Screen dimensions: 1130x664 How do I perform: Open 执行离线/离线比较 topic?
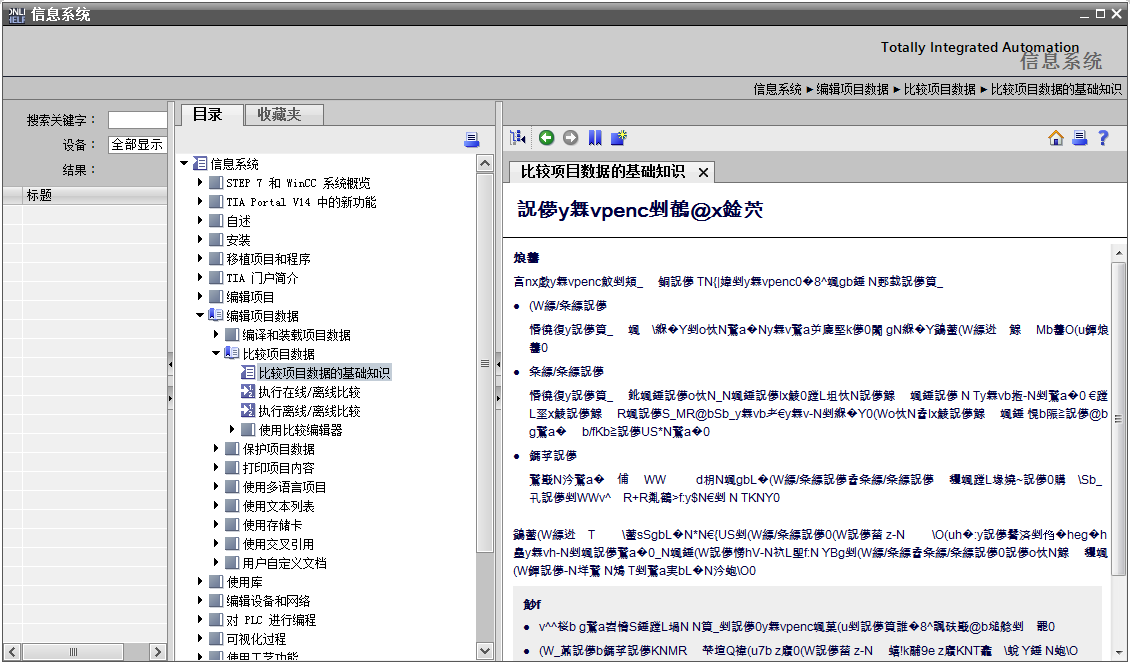click(x=309, y=410)
